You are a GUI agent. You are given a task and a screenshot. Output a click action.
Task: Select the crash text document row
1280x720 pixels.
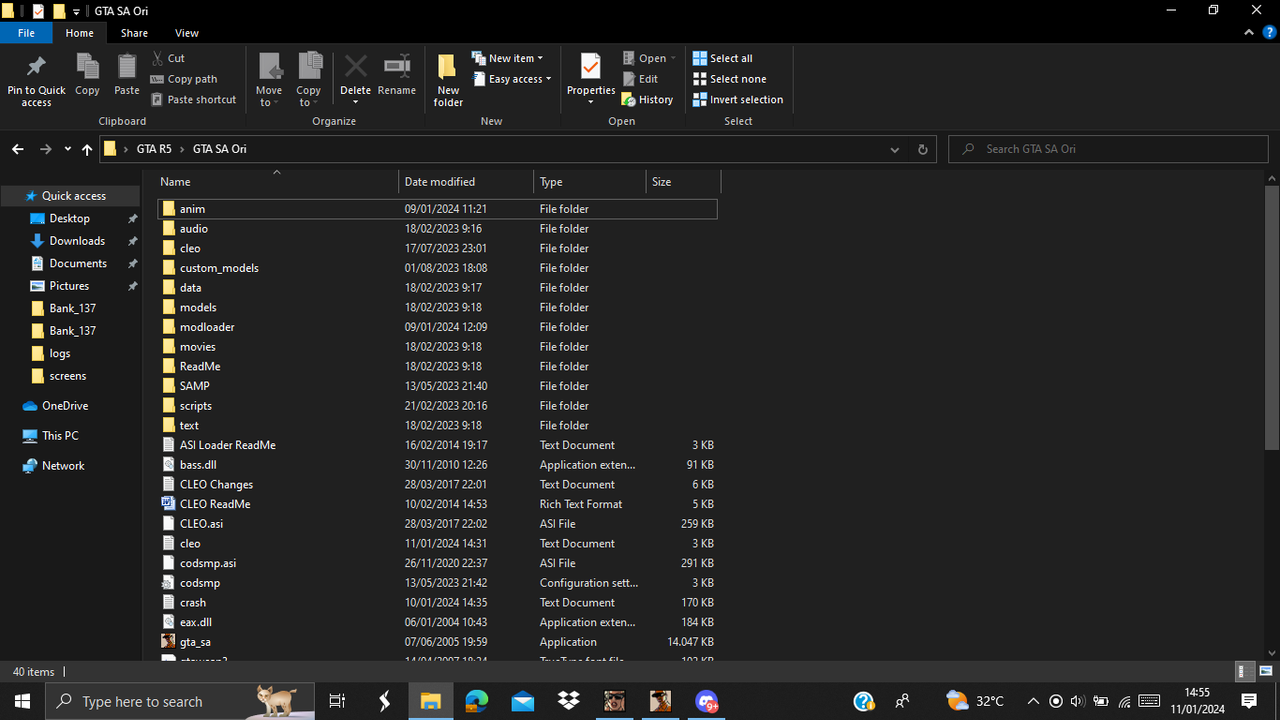(x=438, y=603)
